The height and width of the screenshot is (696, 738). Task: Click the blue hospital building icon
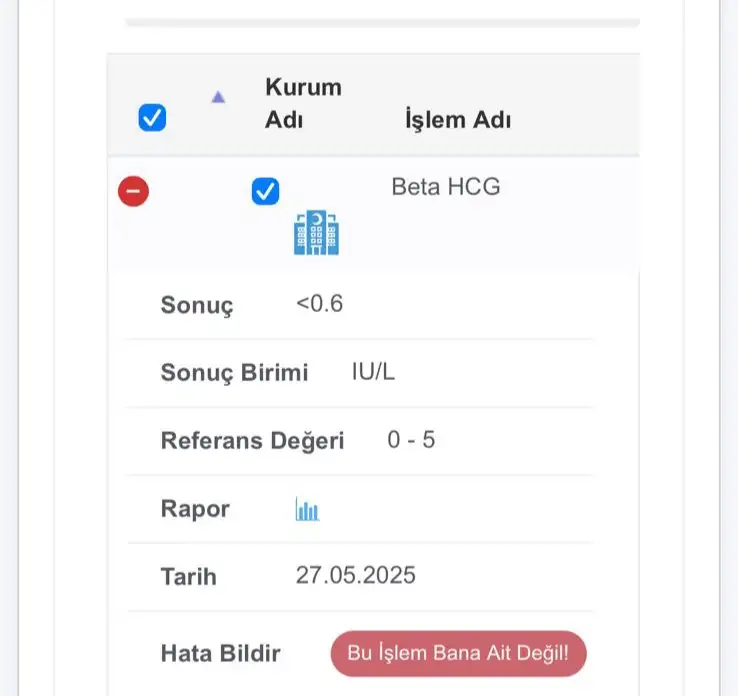click(x=316, y=233)
